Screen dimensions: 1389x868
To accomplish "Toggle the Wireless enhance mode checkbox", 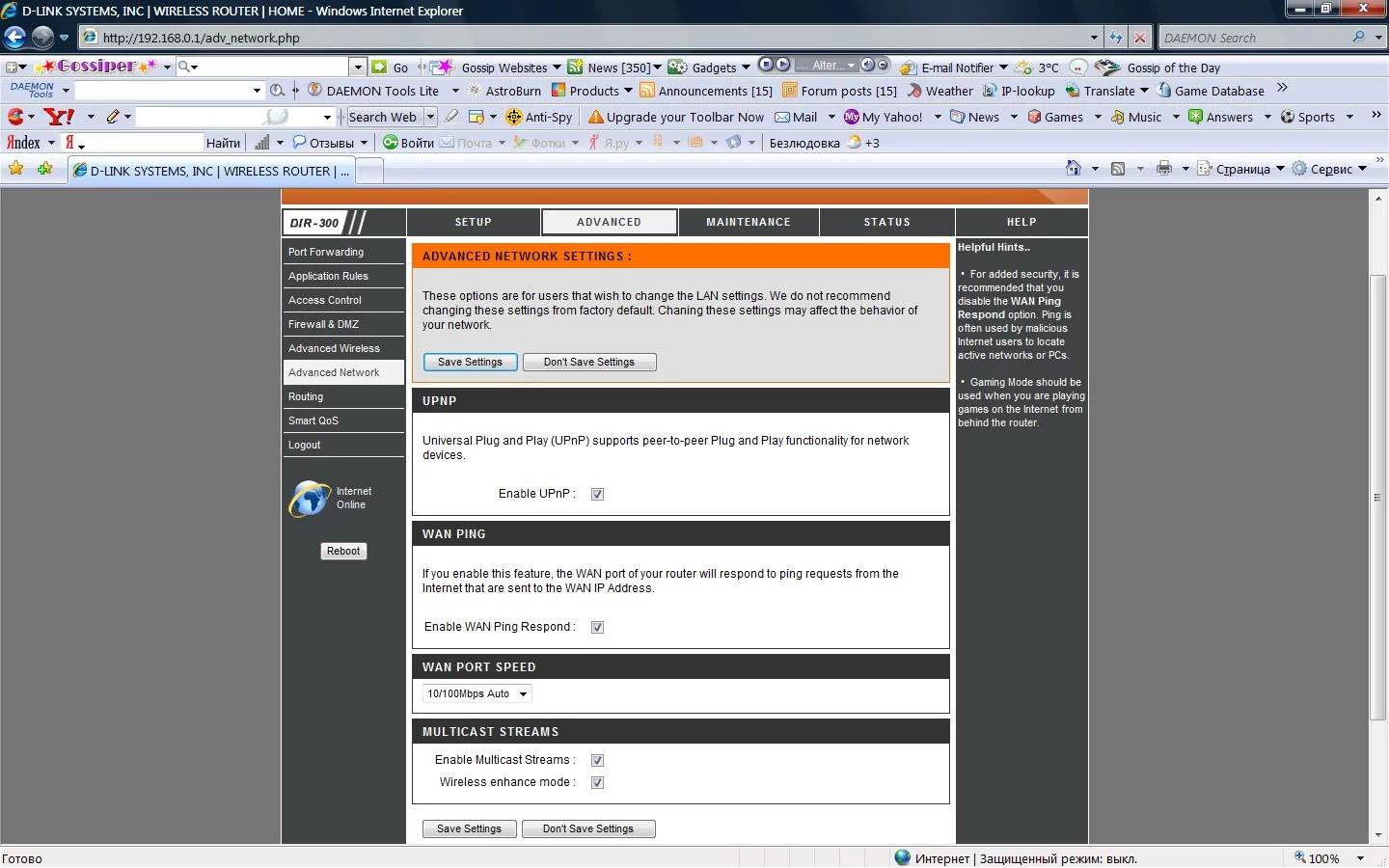I will point(597,782).
